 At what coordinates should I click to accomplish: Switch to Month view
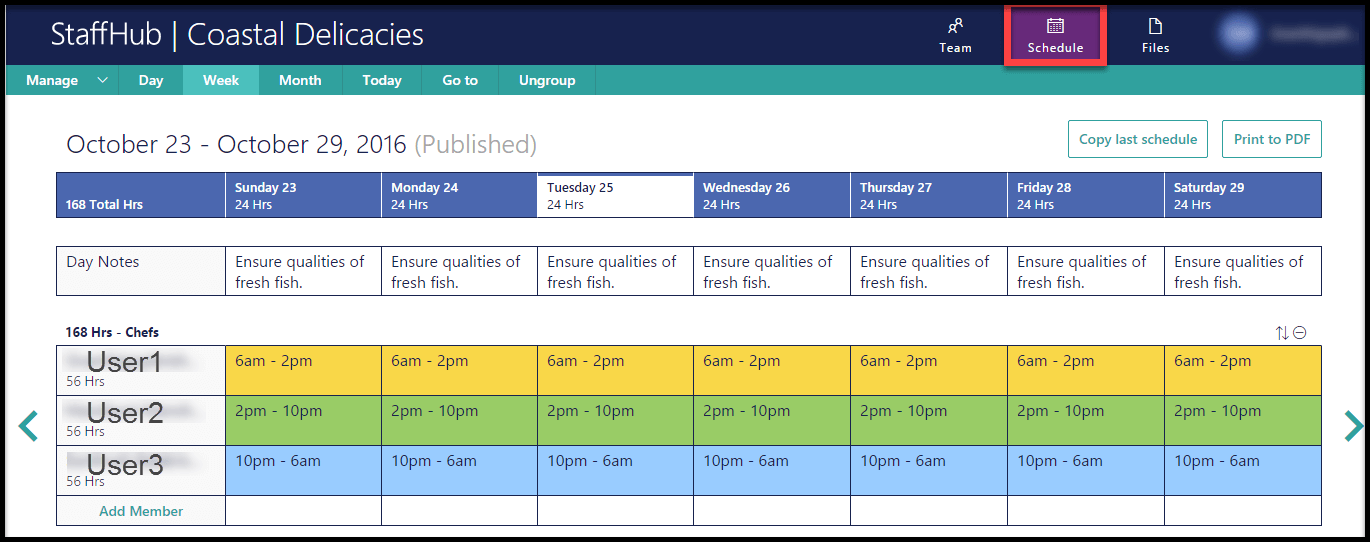click(x=300, y=80)
